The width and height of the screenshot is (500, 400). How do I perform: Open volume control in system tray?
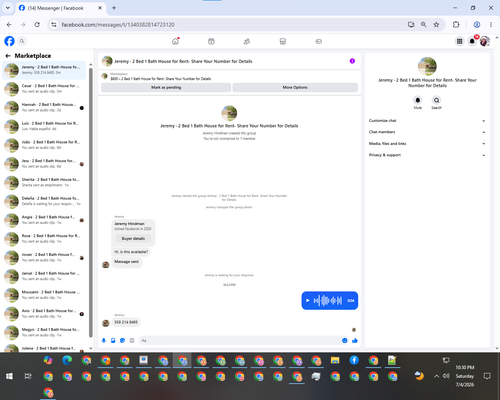click(x=446, y=376)
